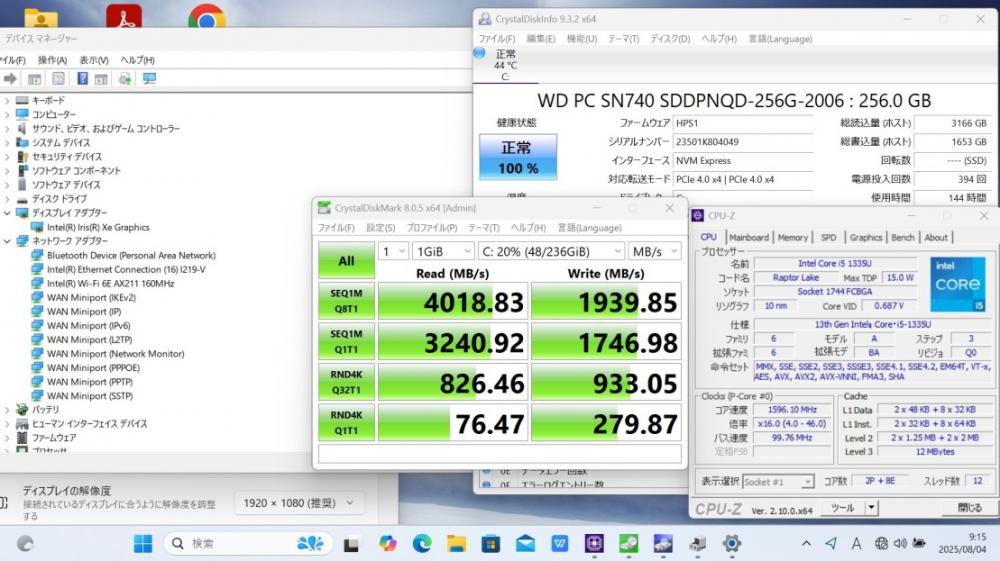Viewport: 1000px width, 561px height.
Task: Open the プロファイル(P) menu in CrystalDiskMark
Action: coord(432,228)
